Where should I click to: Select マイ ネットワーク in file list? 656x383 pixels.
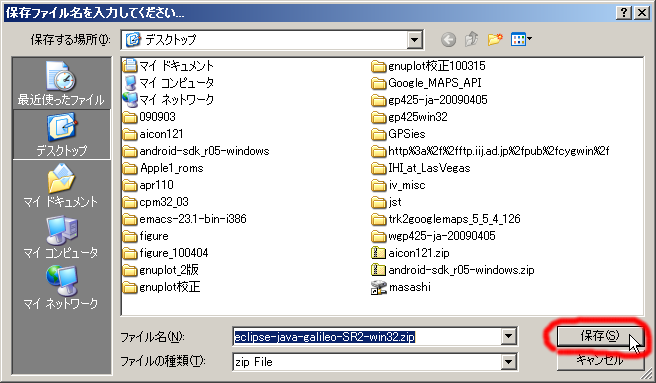(x=169, y=100)
